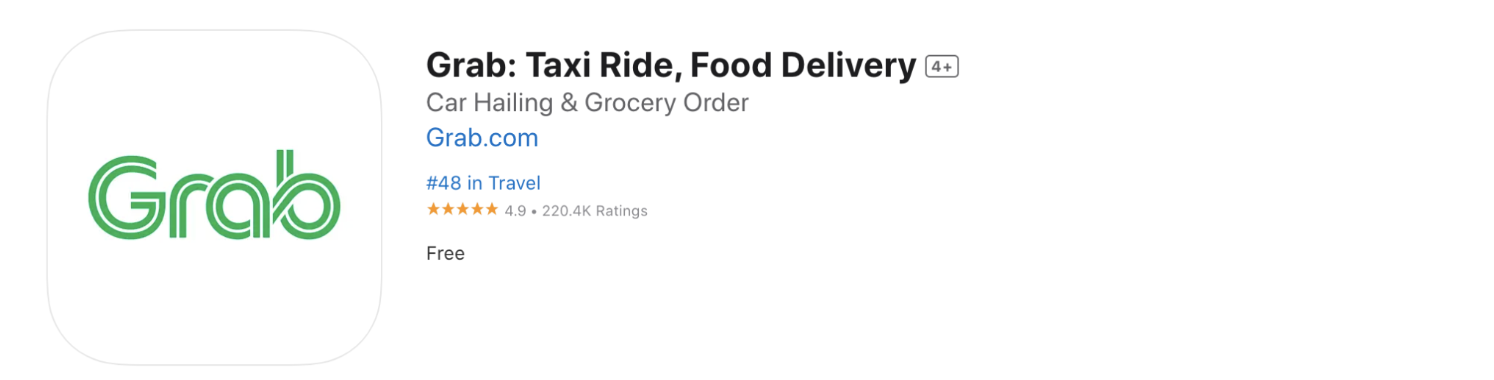Click the 4+ age rating badge

[x=942, y=67]
